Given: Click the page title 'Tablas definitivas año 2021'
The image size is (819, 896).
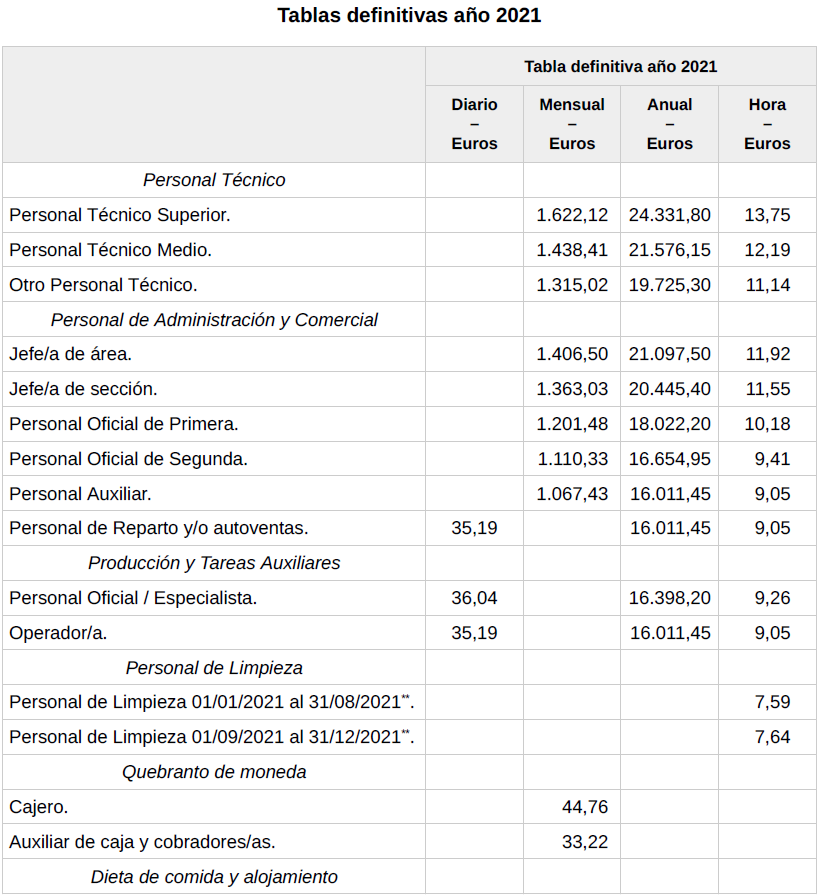Looking at the screenshot, I should 409,15.
